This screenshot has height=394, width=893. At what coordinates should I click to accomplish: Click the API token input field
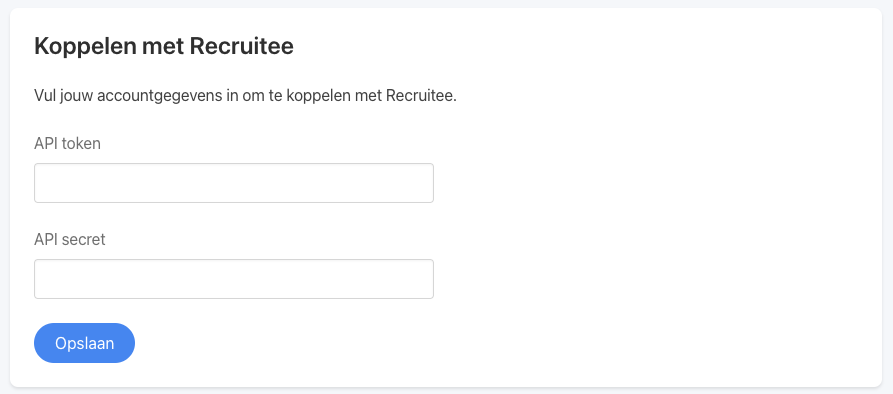coord(234,183)
